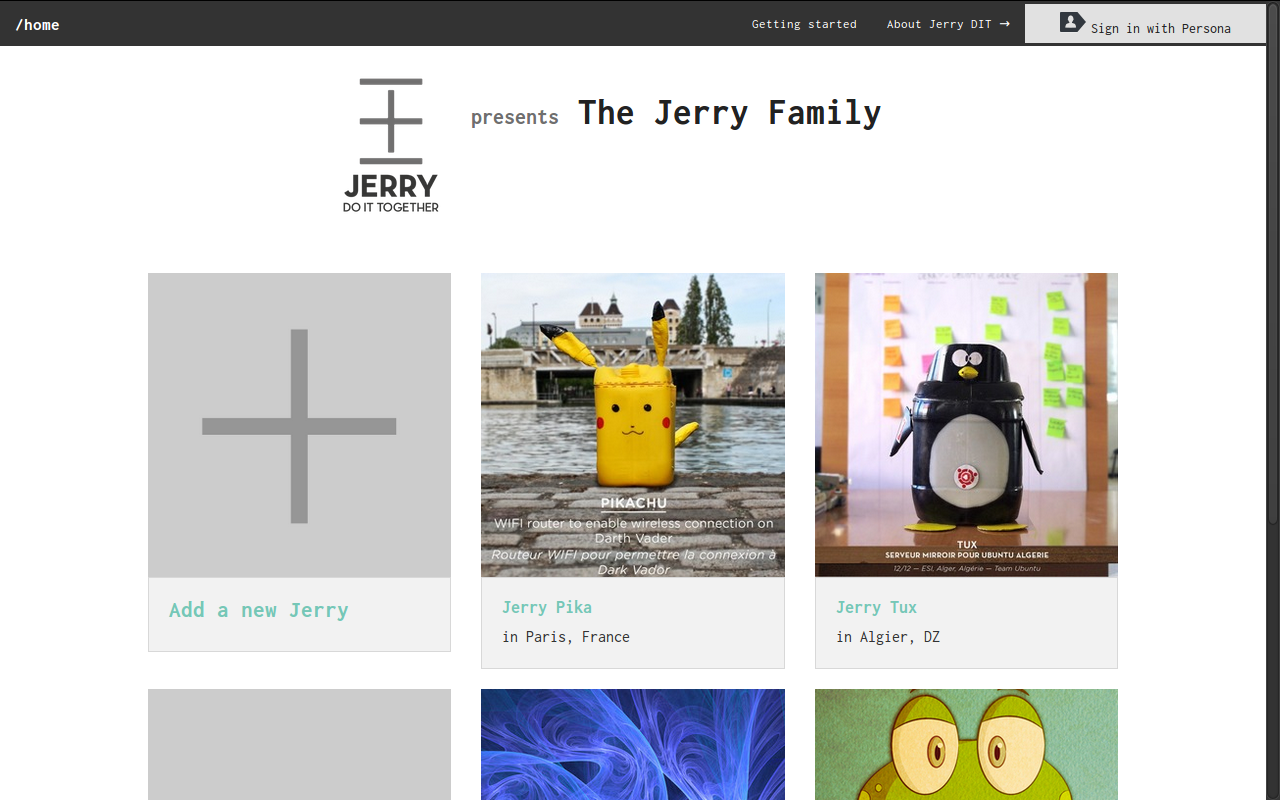
Task: Click the Add a new Jerry link
Action: pos(259,610)
